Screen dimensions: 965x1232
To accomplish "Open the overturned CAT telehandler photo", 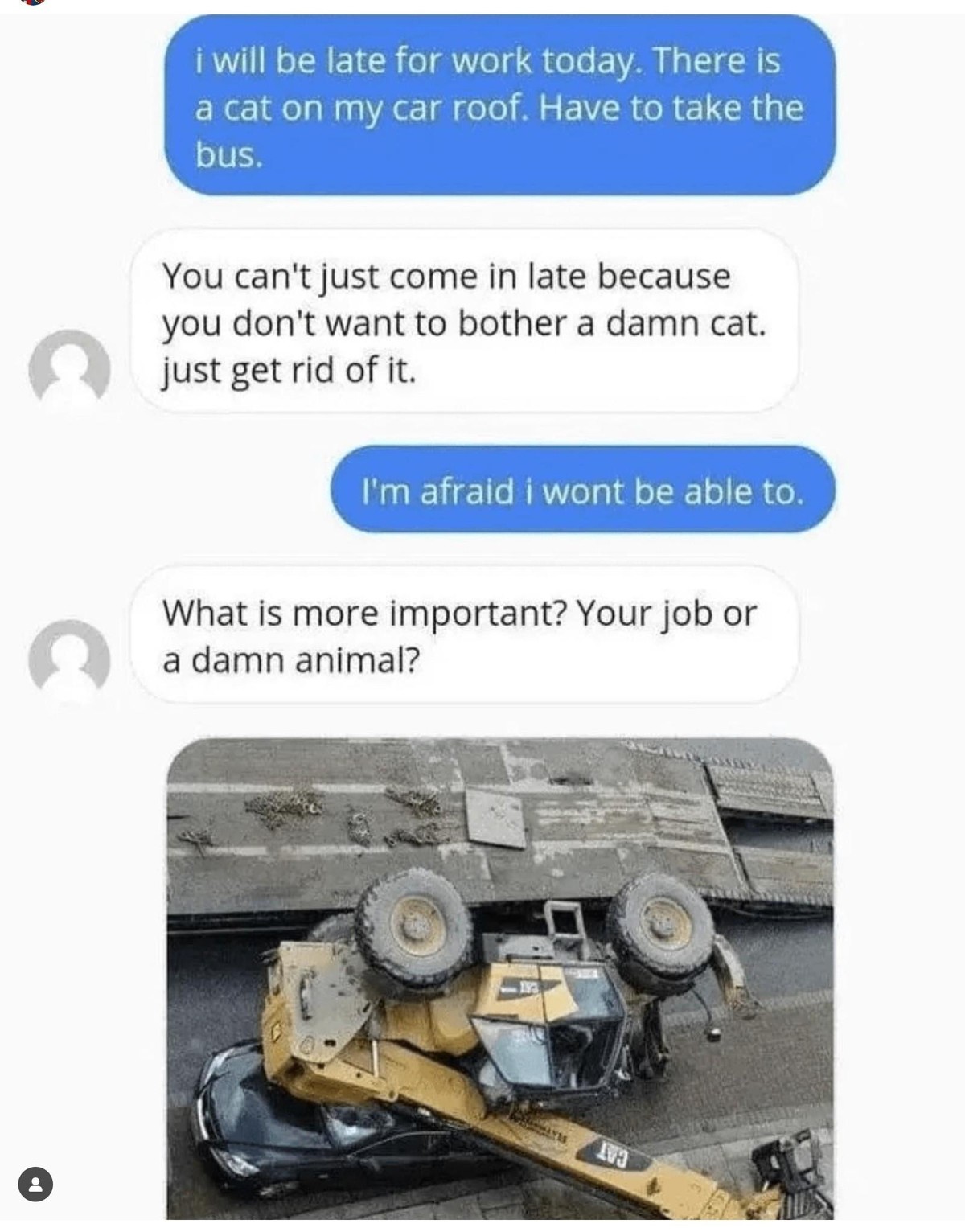I will point(500,979).
